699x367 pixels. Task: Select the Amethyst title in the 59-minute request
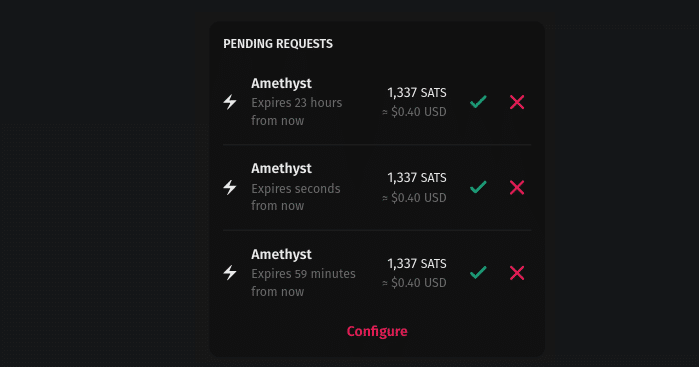coord(281,255)
